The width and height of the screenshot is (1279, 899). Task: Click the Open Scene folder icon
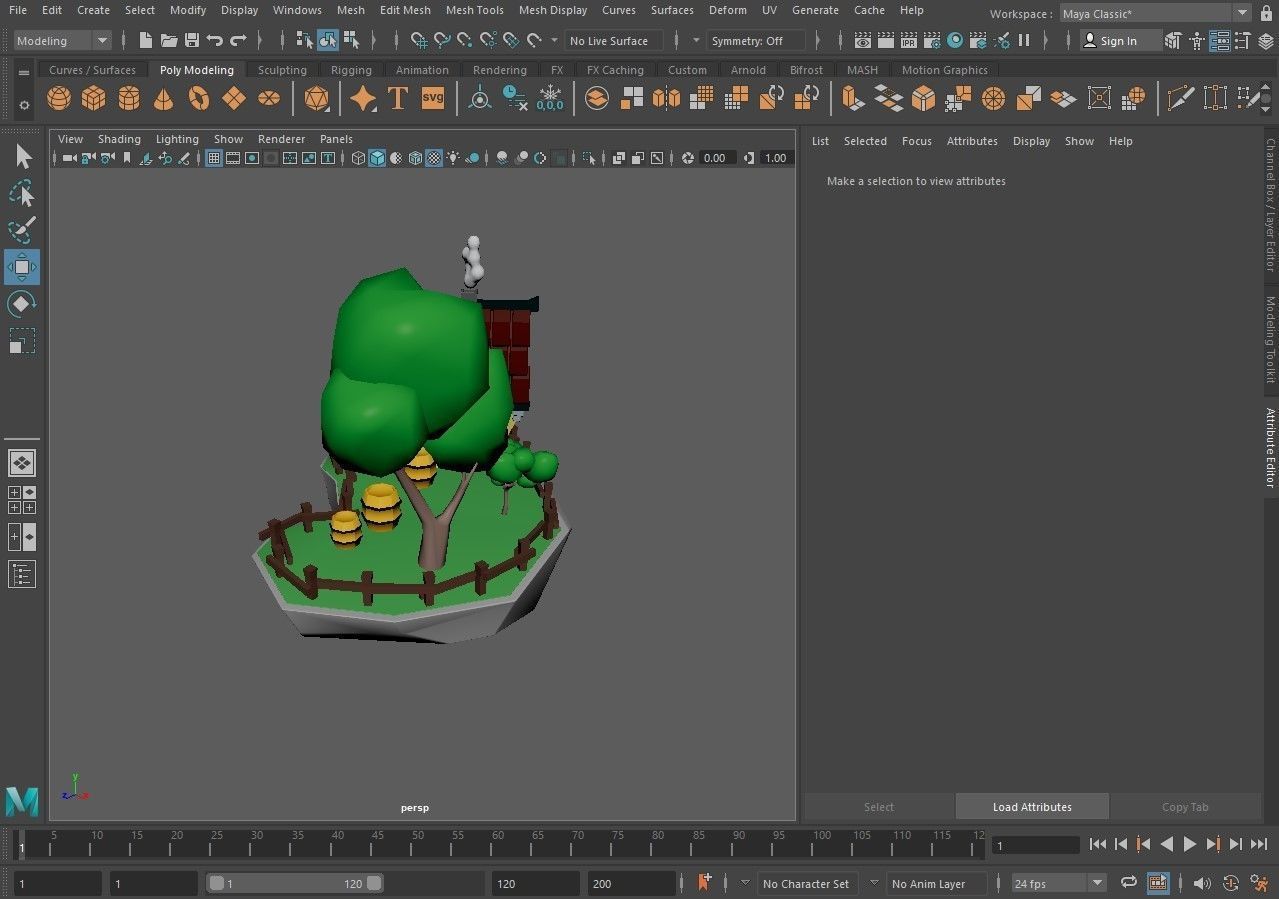(169, 40)
